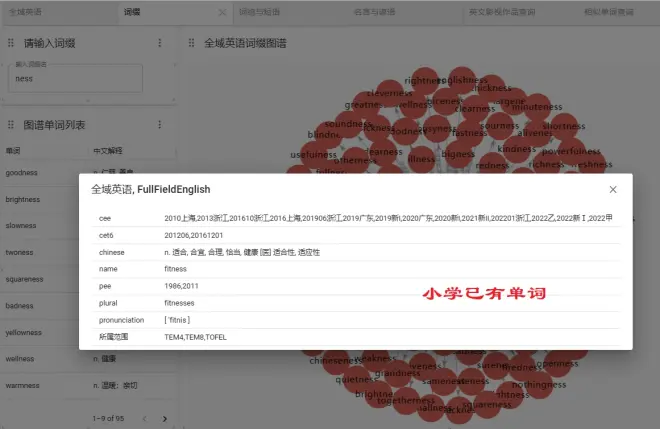
Task: Grab the drag handle beside 图谱单词列表
Action: click(x=11, y=125)
